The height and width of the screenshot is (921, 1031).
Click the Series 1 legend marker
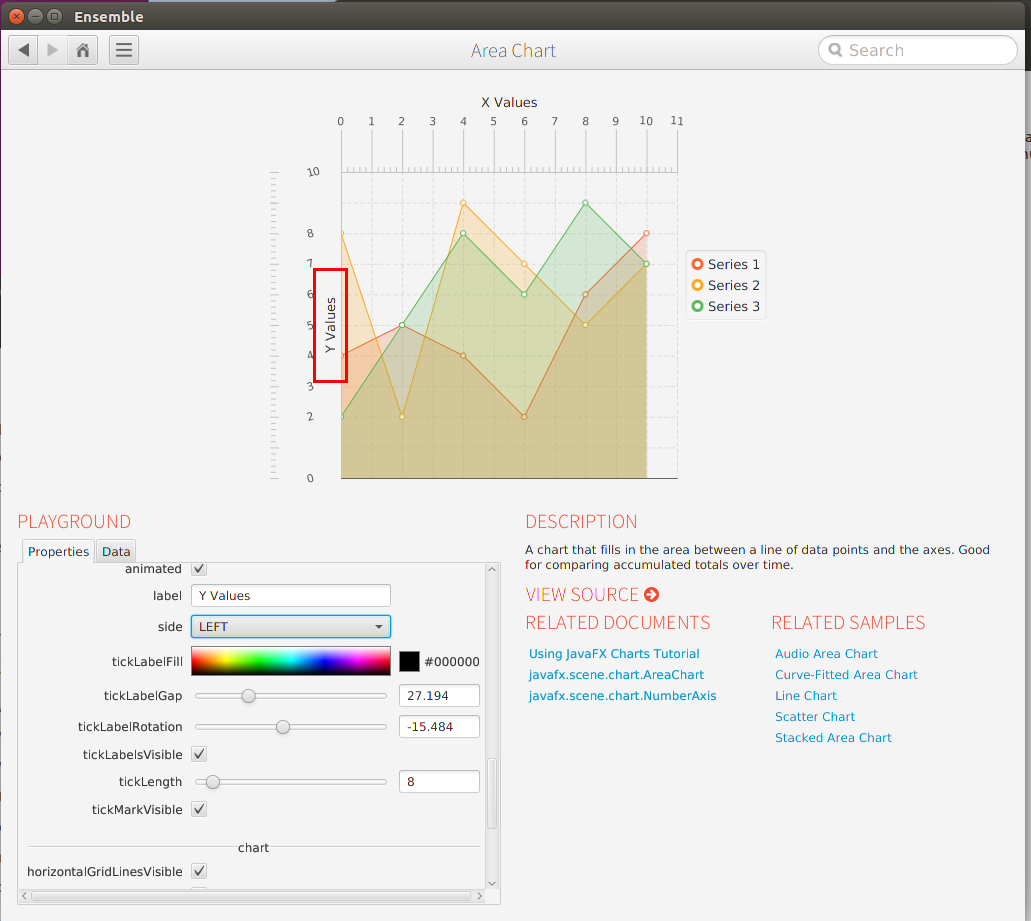pos(697,264)
